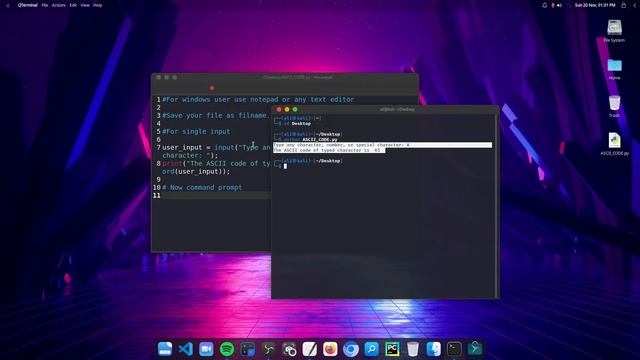Screen dimensions: 640x360
Task: Click 'ord(user_input));' in the editor
Action: [x=196, y=171]
